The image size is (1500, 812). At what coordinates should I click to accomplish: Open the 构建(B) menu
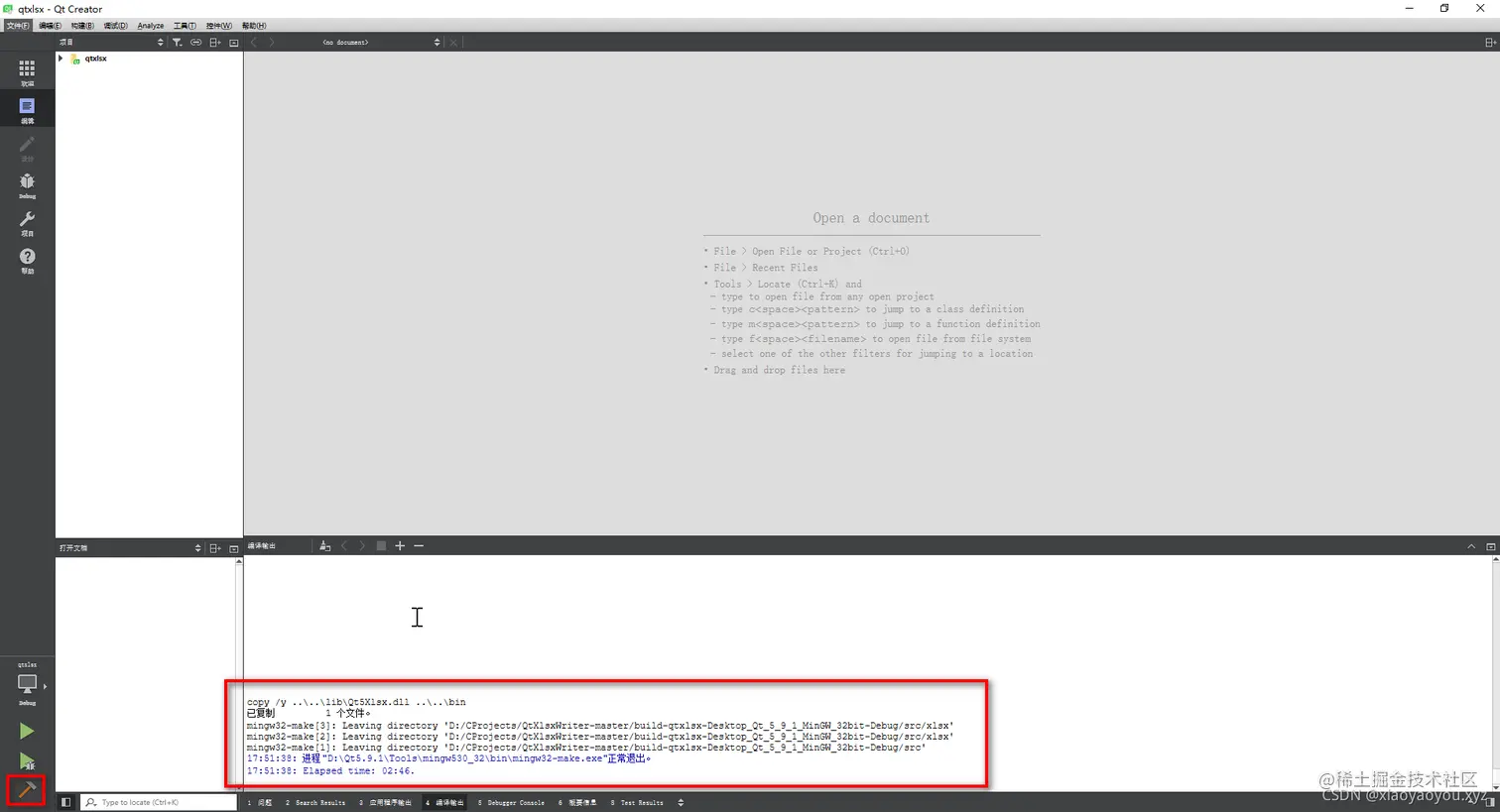[82, 26]
